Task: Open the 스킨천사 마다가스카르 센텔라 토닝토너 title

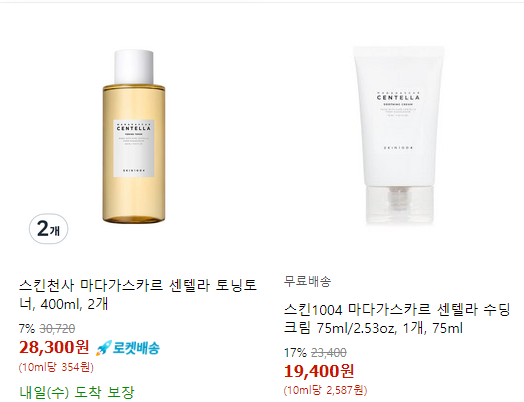Action: (x=137, y=294)
